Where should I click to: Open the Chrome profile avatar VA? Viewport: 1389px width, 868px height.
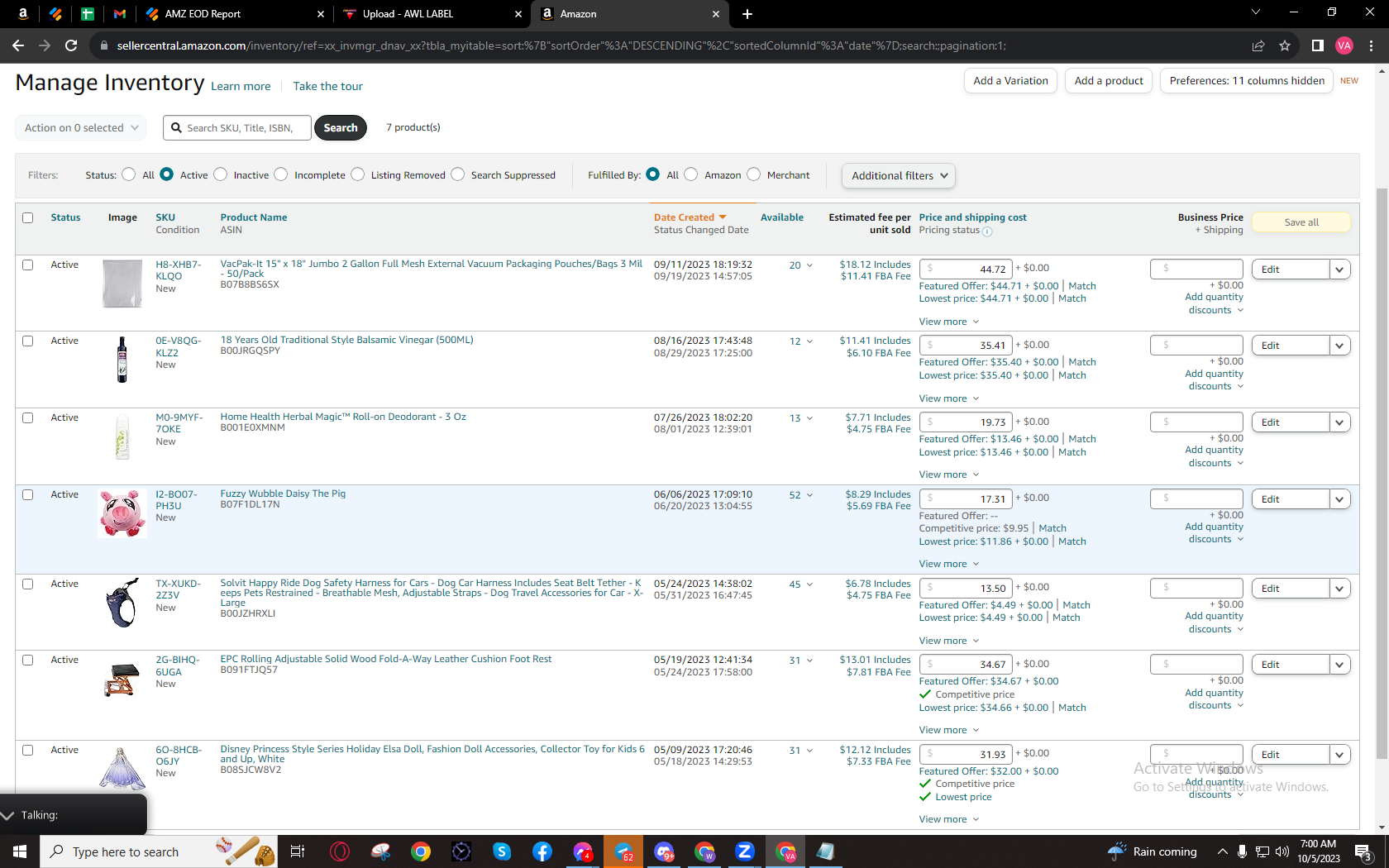click(1344, 45)
